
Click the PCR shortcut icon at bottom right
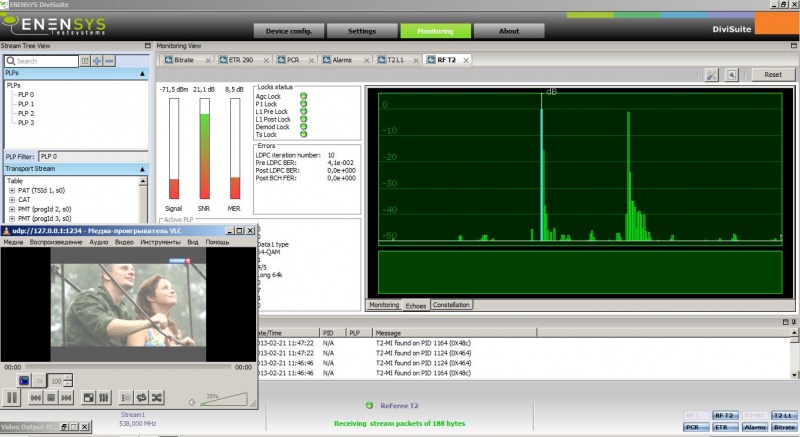(x=696, y=427)
